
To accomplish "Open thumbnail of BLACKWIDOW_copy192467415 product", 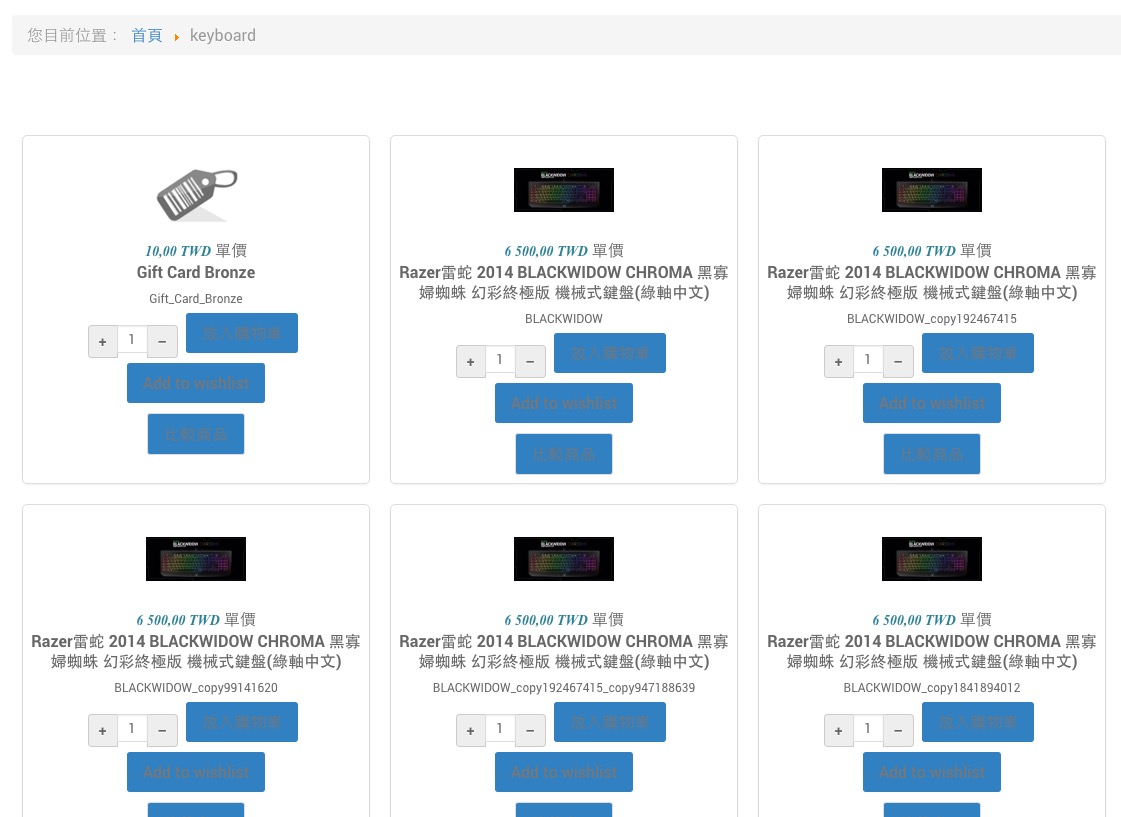I will [932, 189].
